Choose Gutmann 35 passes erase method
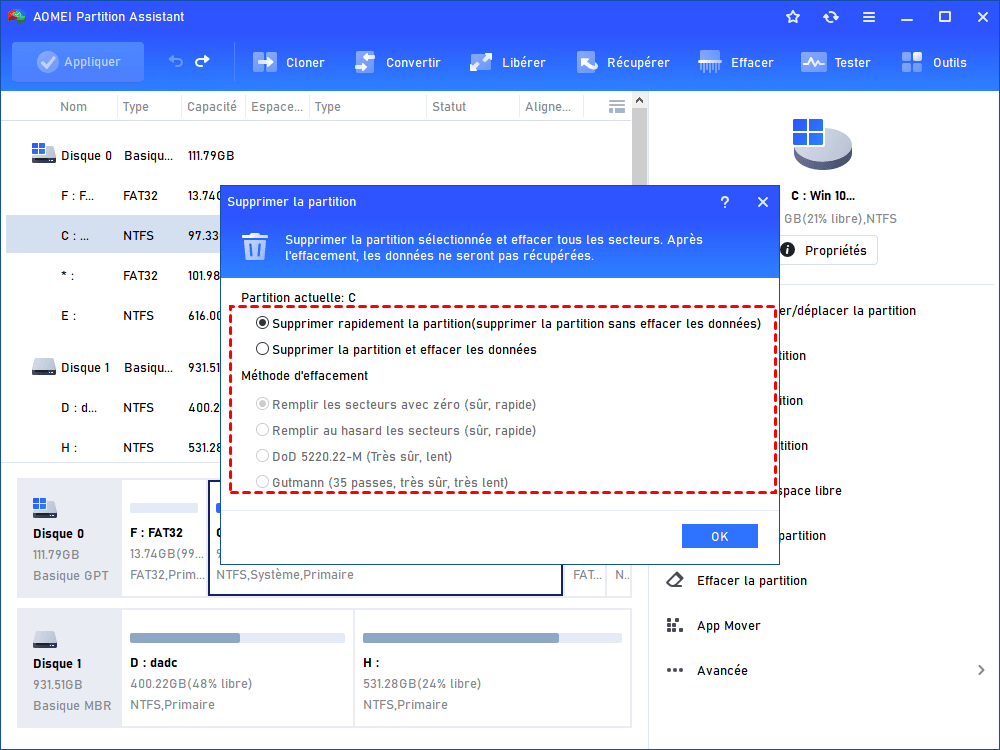1000x750 pixels. pyautogui.click(x=262, y=482)
